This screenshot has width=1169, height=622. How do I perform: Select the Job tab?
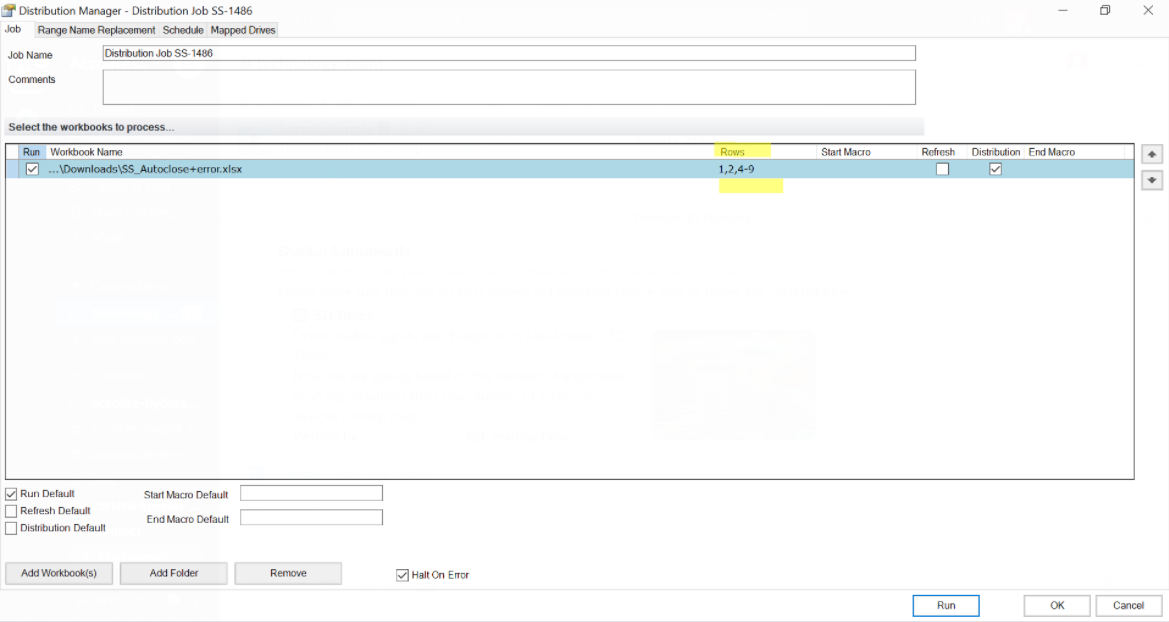point(13,30)
